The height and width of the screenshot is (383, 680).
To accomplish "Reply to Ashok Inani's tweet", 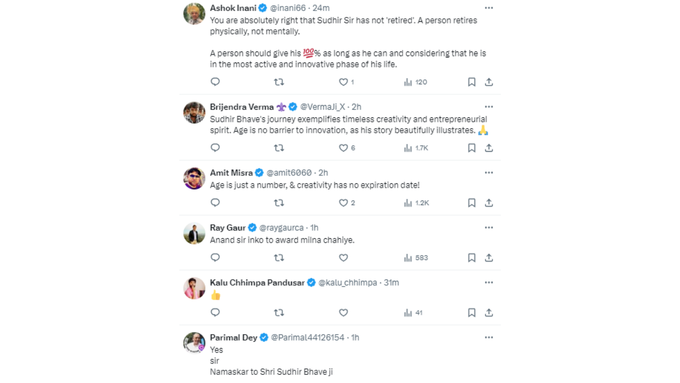I will pos(215,82).
